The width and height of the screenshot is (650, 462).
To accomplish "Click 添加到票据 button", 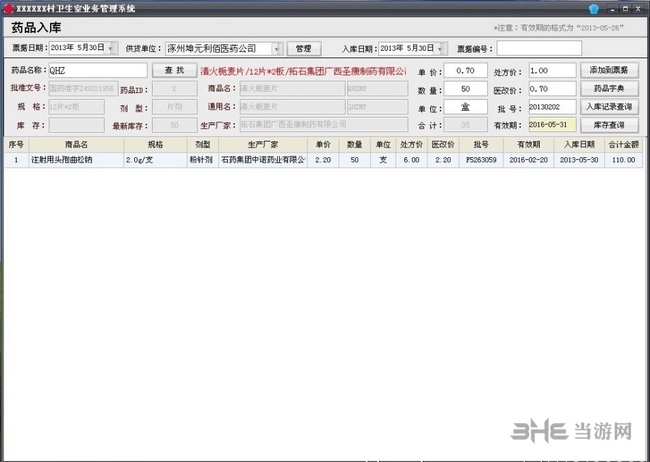I will tap(609, 70).
